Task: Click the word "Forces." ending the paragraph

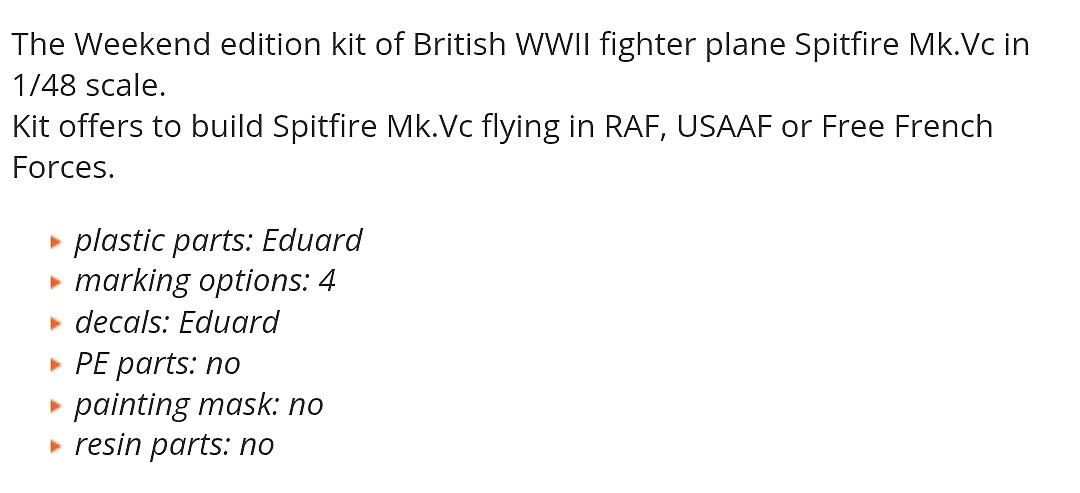Action: pyautogui.click(x=64, y=168)
